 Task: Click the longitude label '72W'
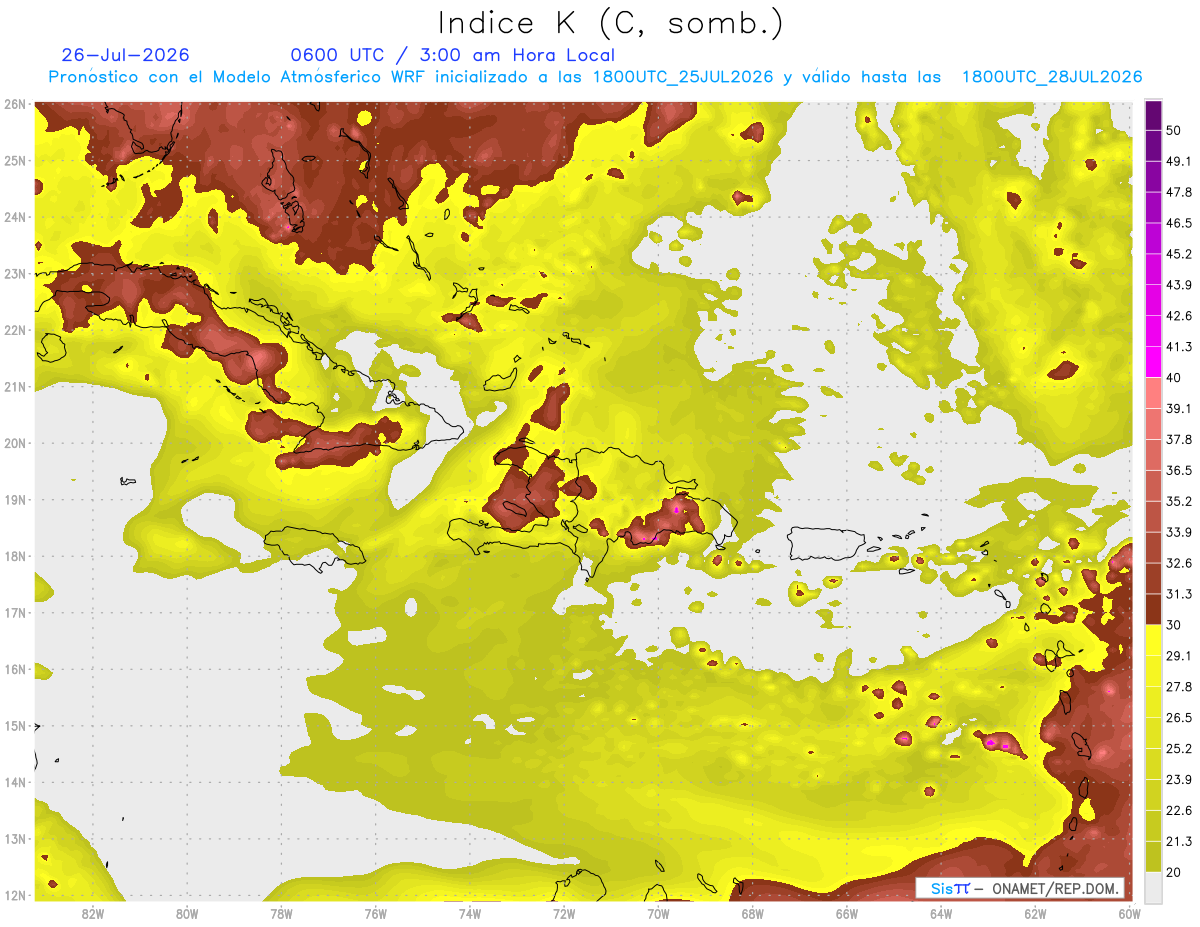click(564, 914)
